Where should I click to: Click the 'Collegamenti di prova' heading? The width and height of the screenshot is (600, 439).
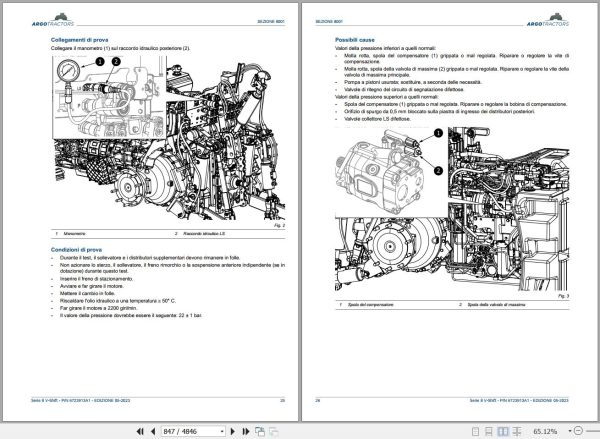(x=80, y=40)
